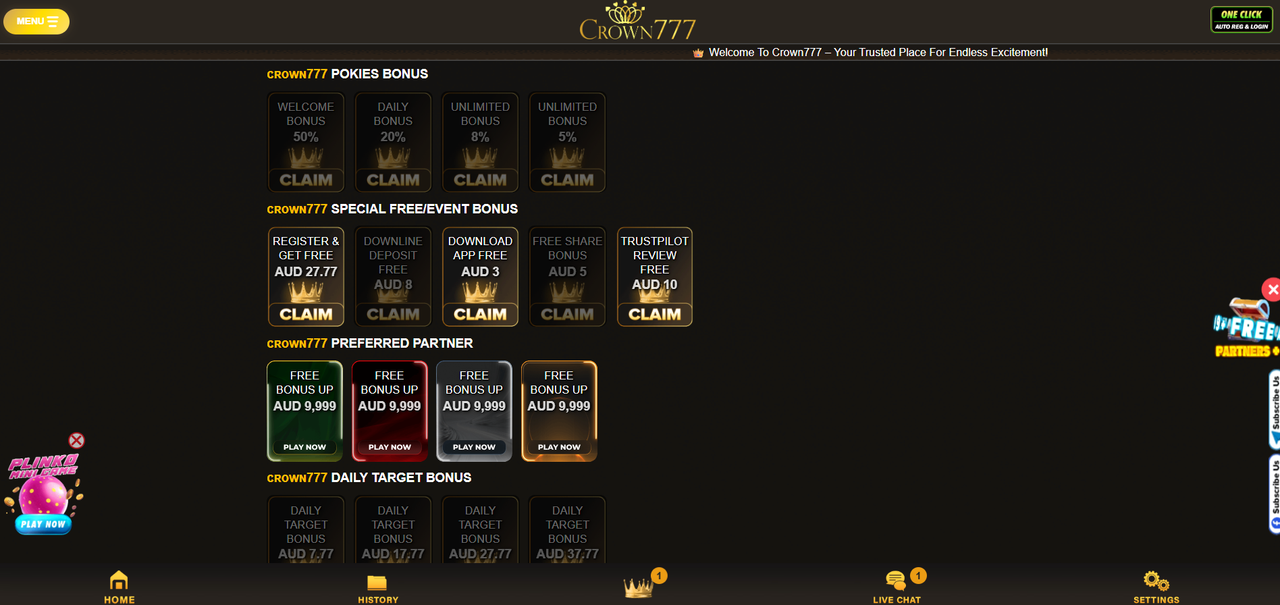Play the Plinko mini game
Screen dimensions: 1280x605
pyautogui.click(x=43, y=523)
